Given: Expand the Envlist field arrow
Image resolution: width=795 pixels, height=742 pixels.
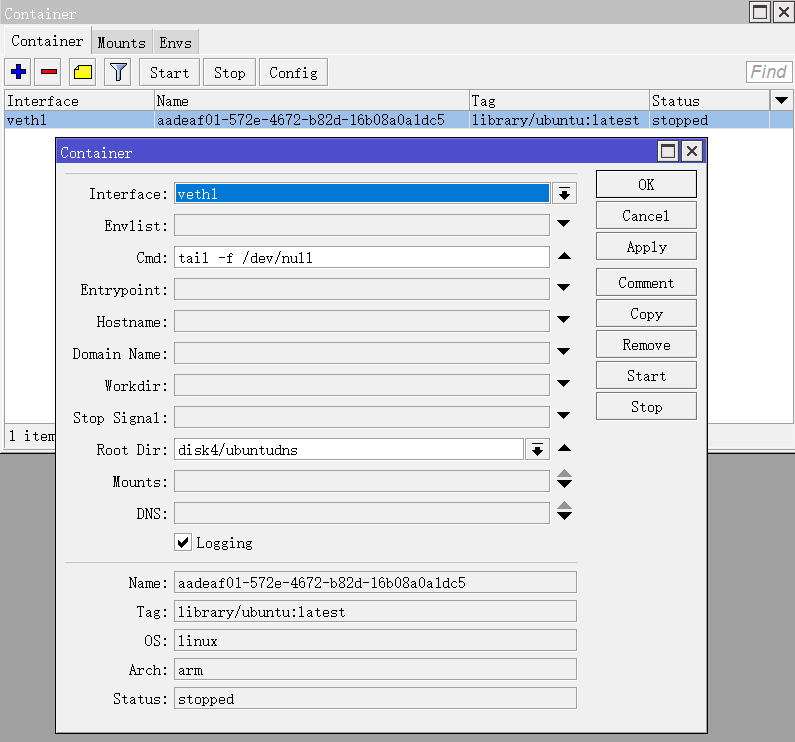Looking at the screenshot, I should click(564, 225).
